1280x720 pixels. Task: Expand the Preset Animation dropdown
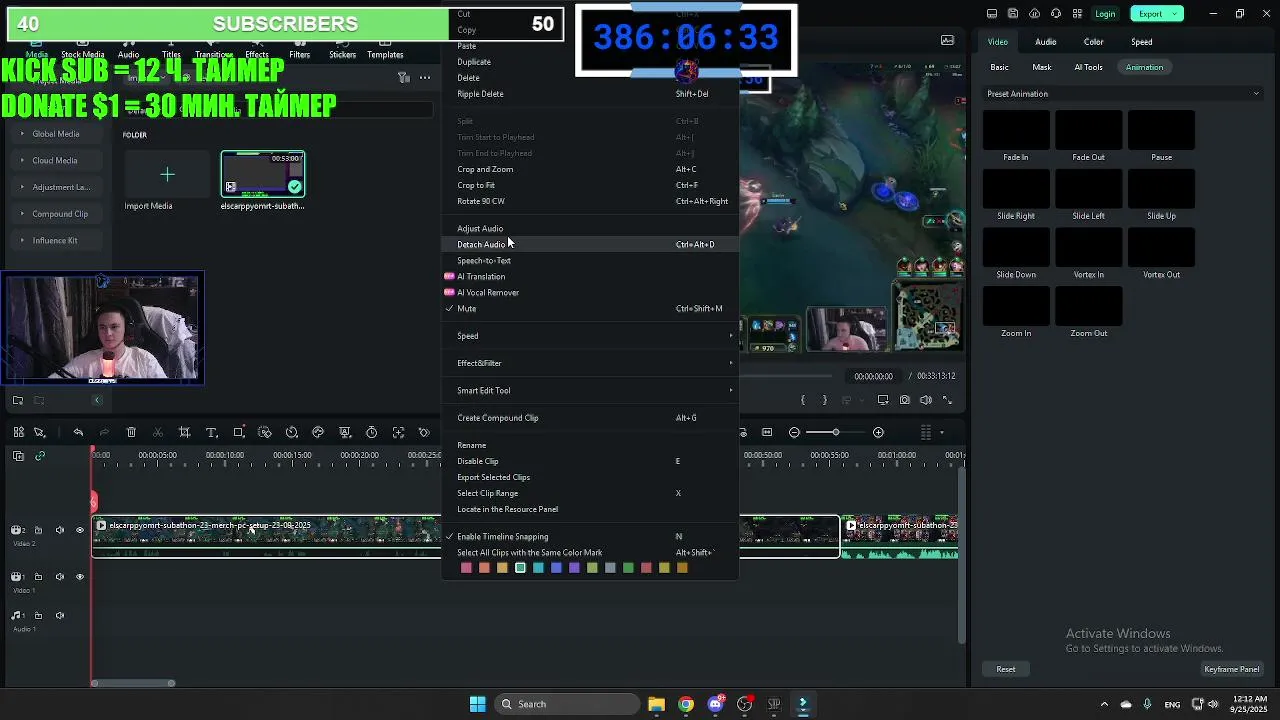click(1256, 94)
